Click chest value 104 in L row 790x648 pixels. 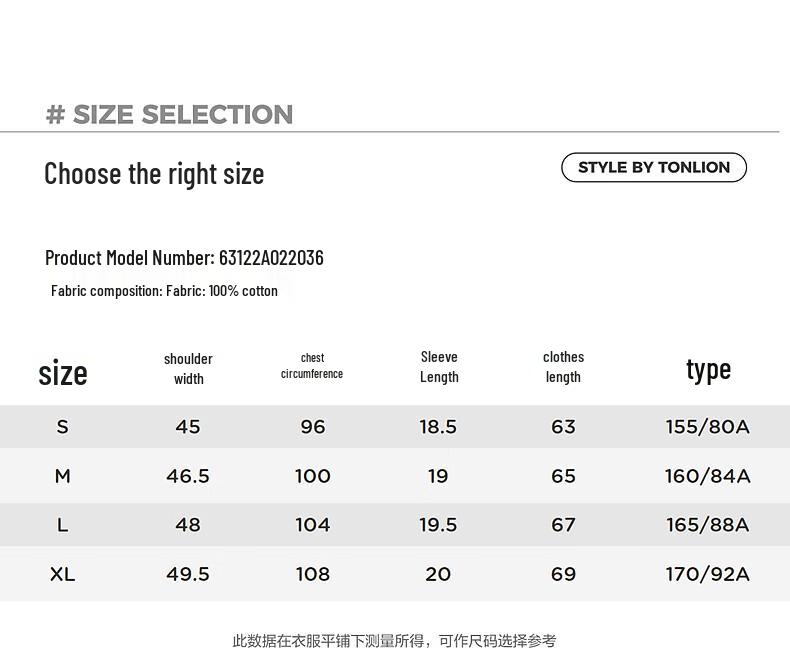312,525
